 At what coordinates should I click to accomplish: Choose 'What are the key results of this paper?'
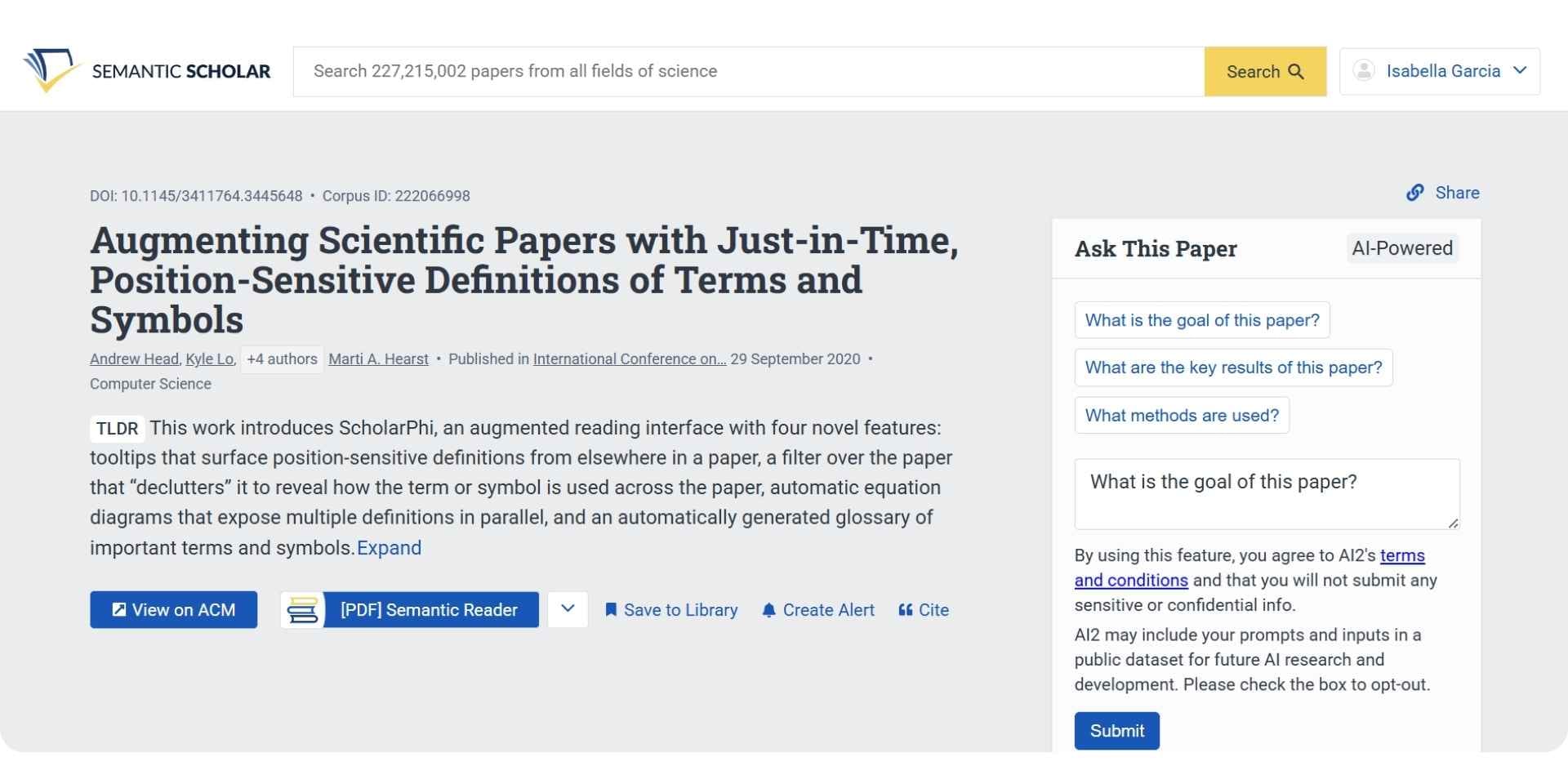(1233, 367)
